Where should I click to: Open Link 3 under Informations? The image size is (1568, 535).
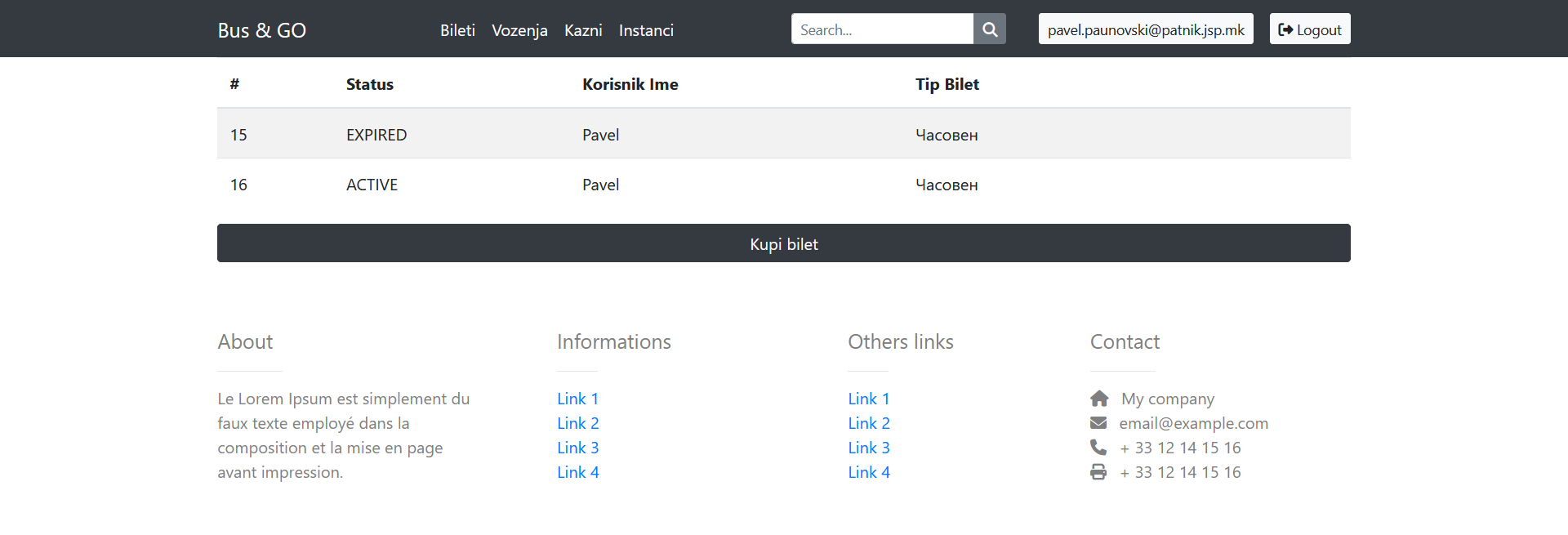tap(577, 448)
